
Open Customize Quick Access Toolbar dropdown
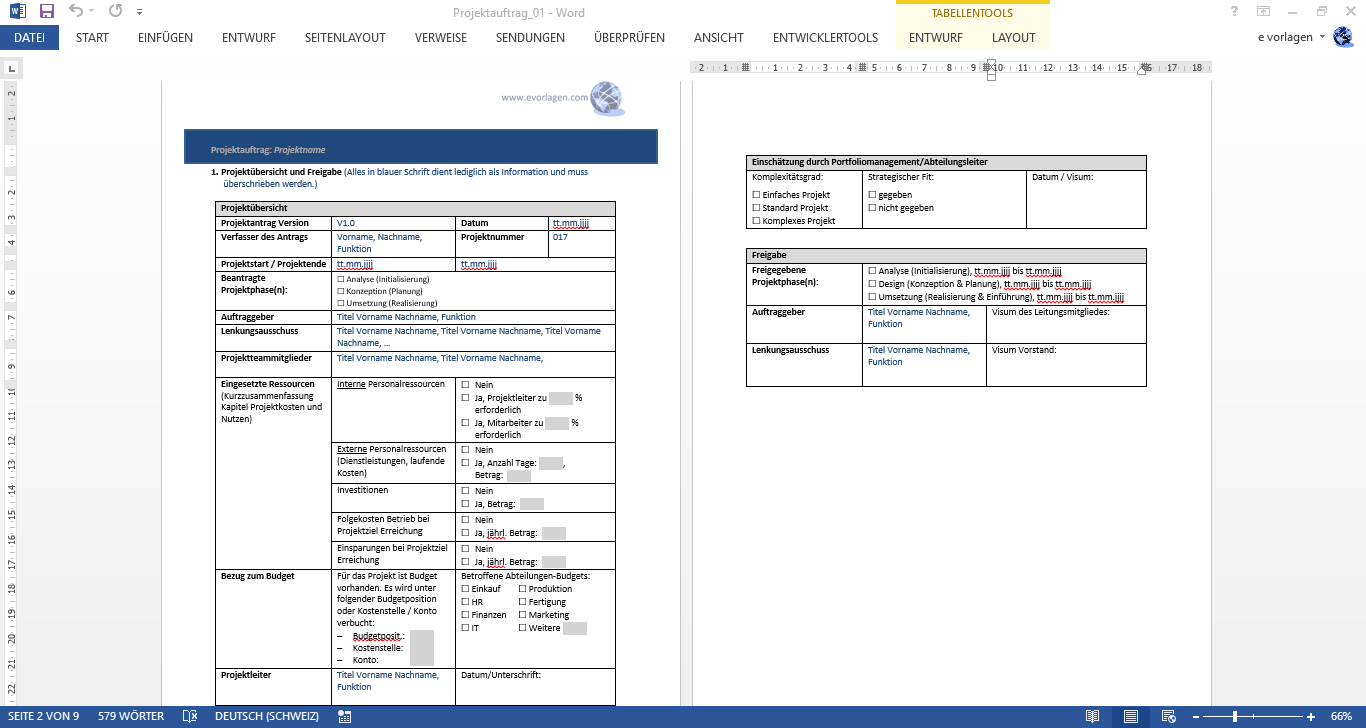click(x=138, y=13)
